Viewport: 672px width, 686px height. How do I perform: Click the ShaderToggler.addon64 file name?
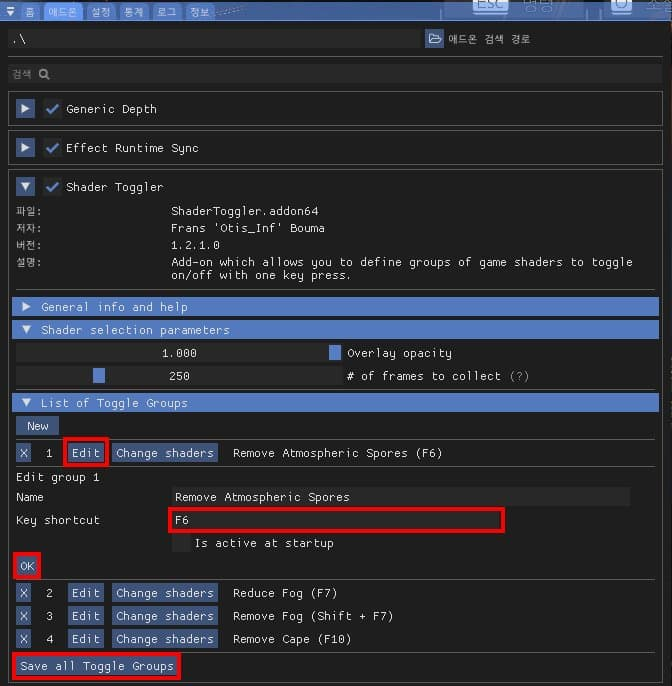pos(245,211)
